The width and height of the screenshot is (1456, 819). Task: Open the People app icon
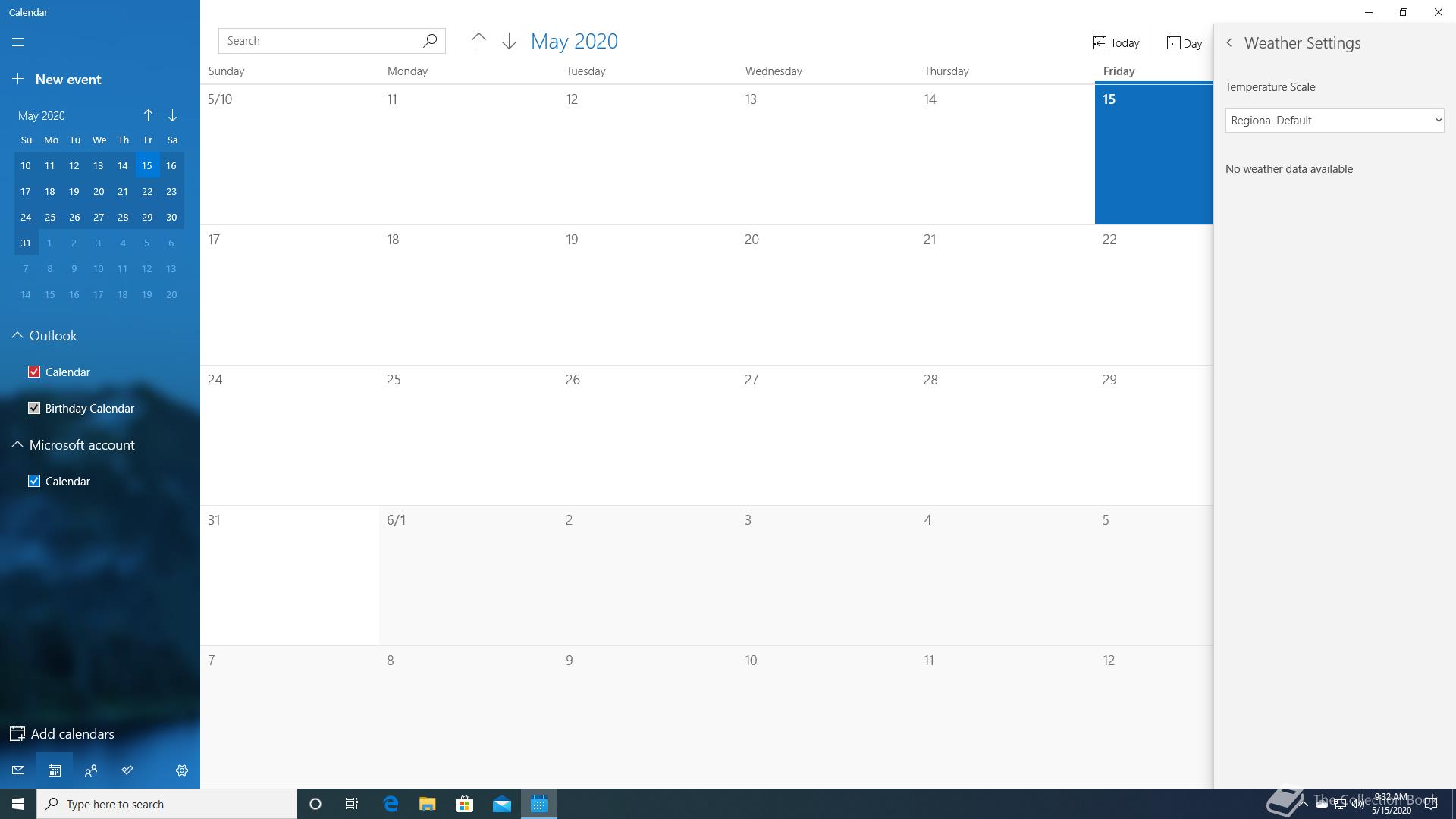(x=91, y=770)
